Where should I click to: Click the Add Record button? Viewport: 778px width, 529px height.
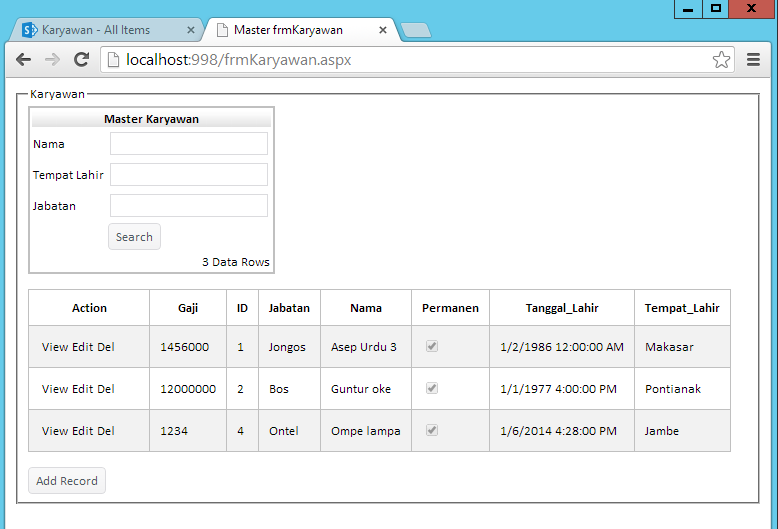pos(67,481)
